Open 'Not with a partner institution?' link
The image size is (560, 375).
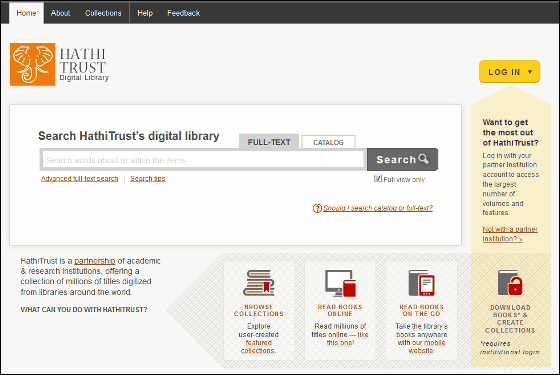click(x=510, y=234)
